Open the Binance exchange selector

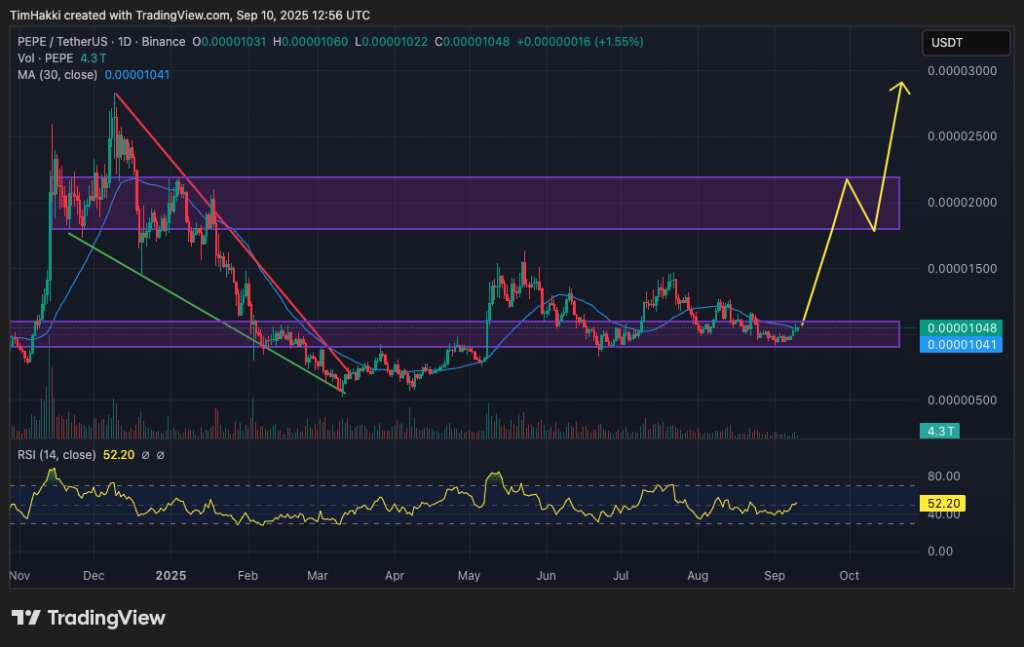click(163, 42)
